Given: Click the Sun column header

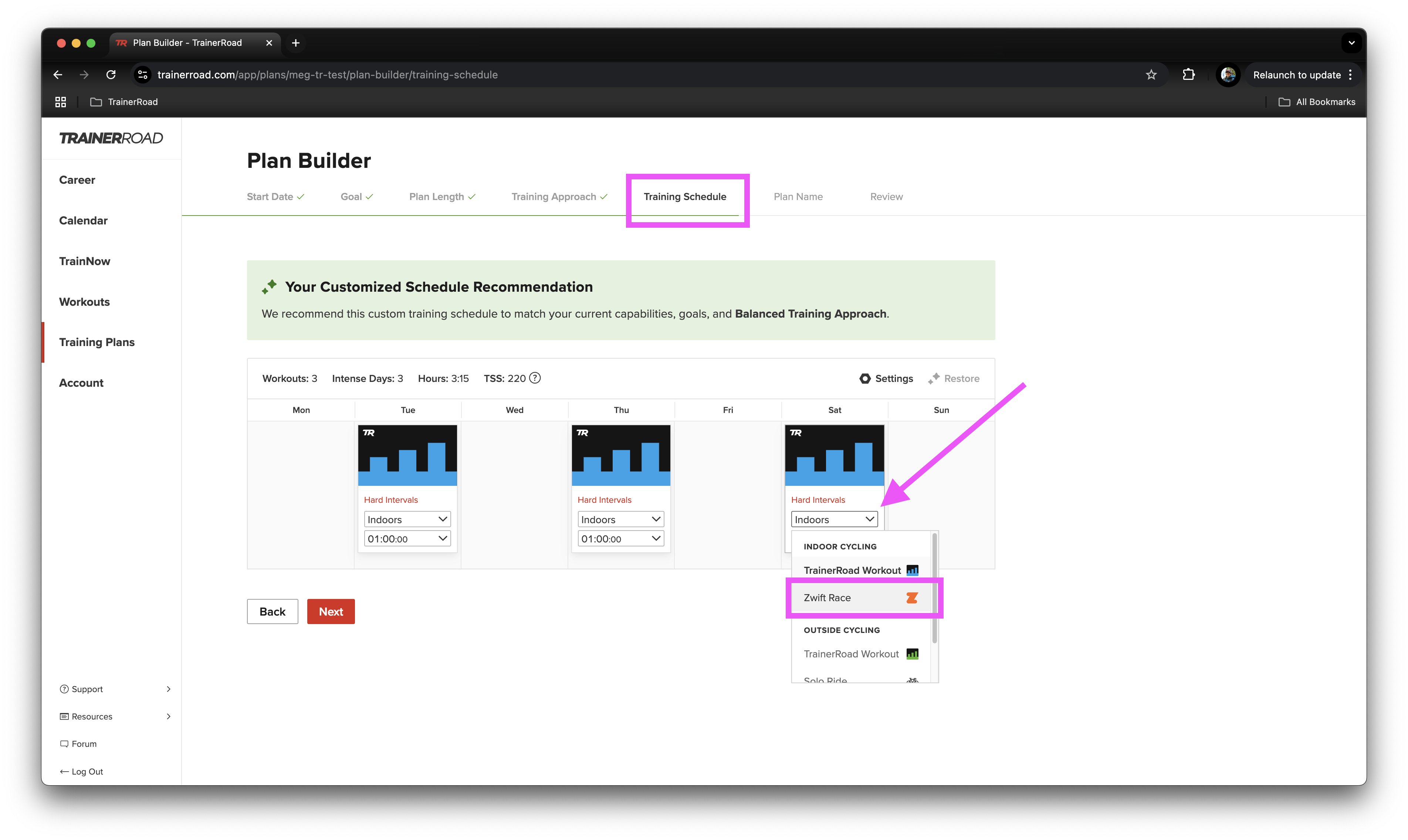Looking at the screenshot, I should [941, 410].
